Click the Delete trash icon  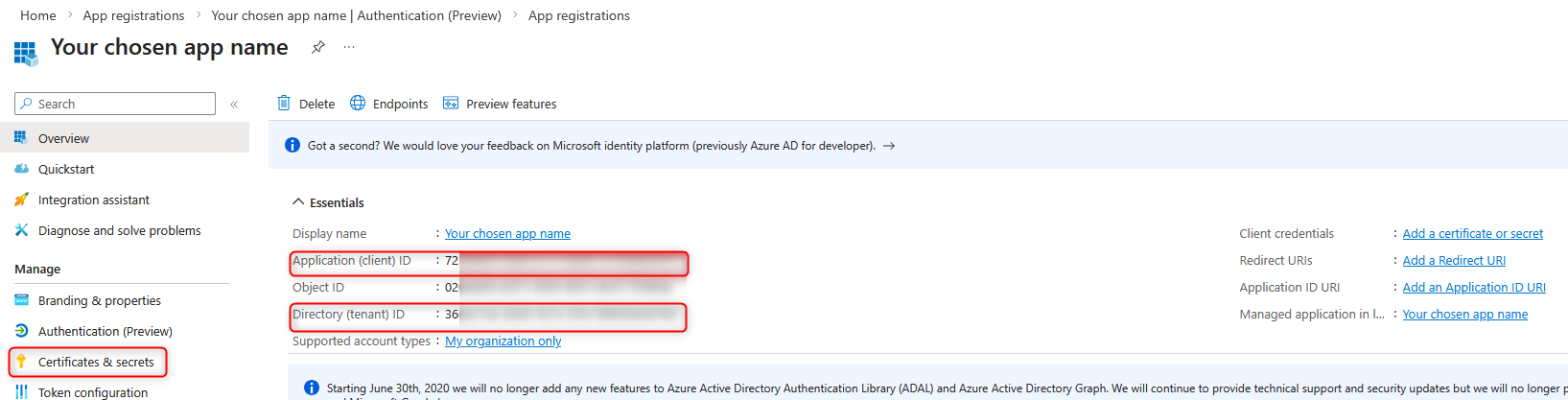284,104
